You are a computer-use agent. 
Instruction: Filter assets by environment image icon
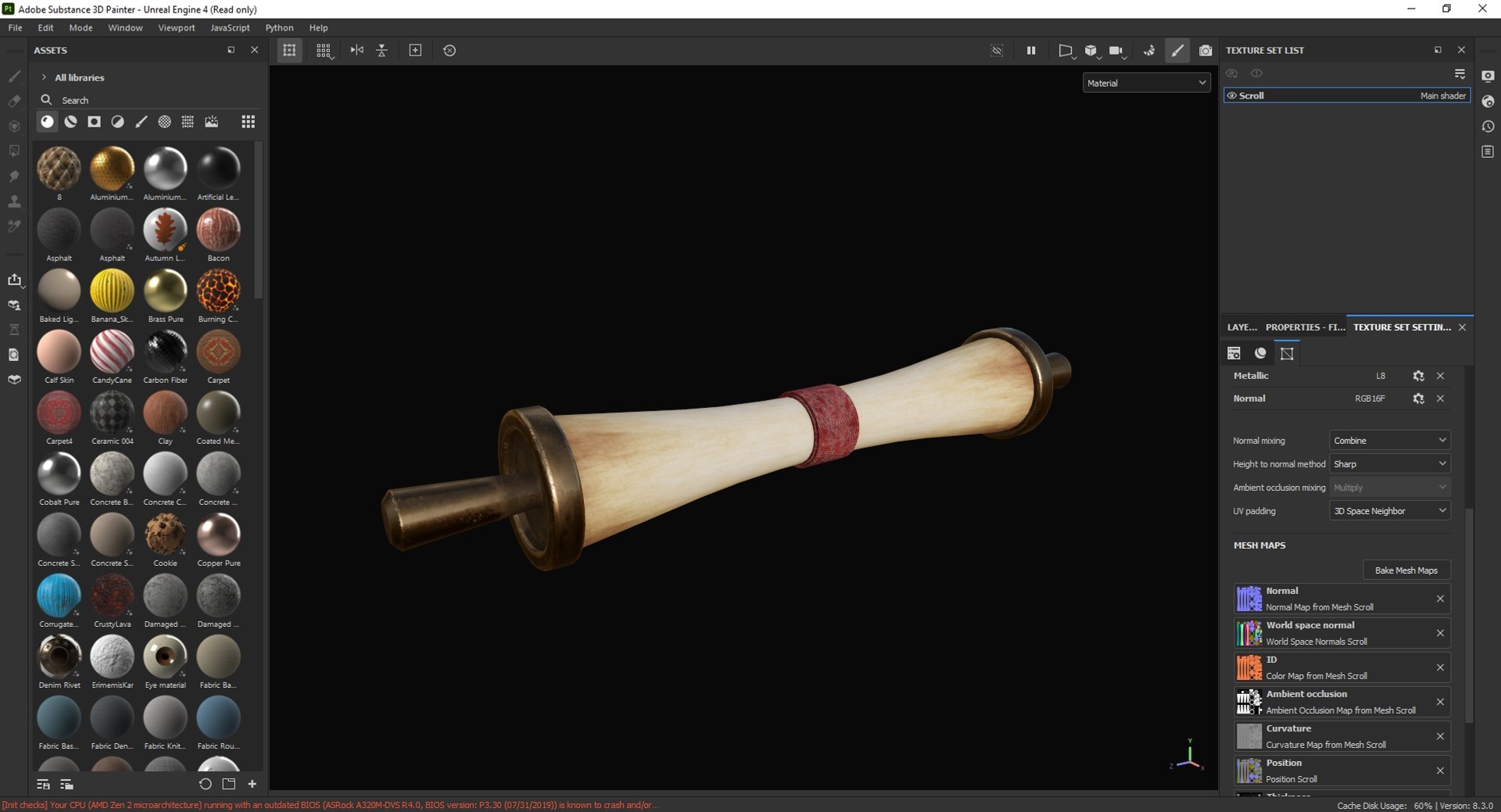coord(212,122)
